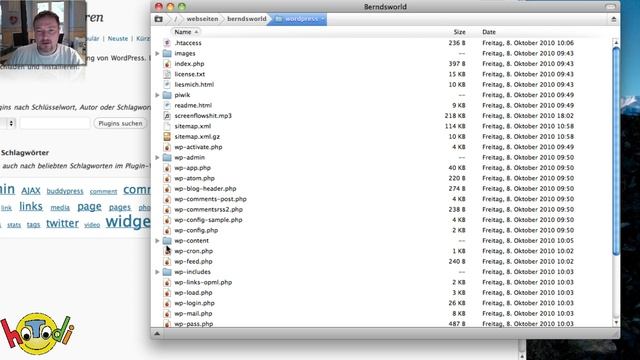Select the license.txt file icon
This screenshot has height=360, width=640.
pos(167,74)
